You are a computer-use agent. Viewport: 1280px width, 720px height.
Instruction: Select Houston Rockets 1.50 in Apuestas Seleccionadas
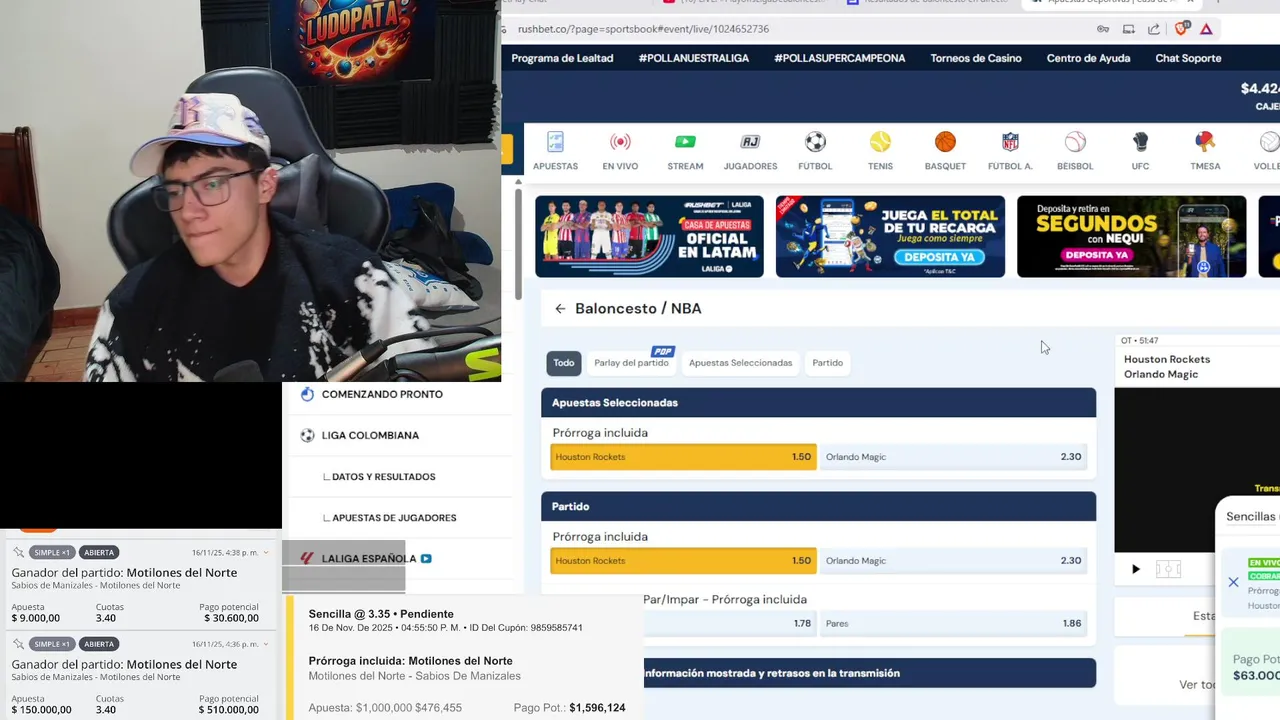(x=683, y=457)
